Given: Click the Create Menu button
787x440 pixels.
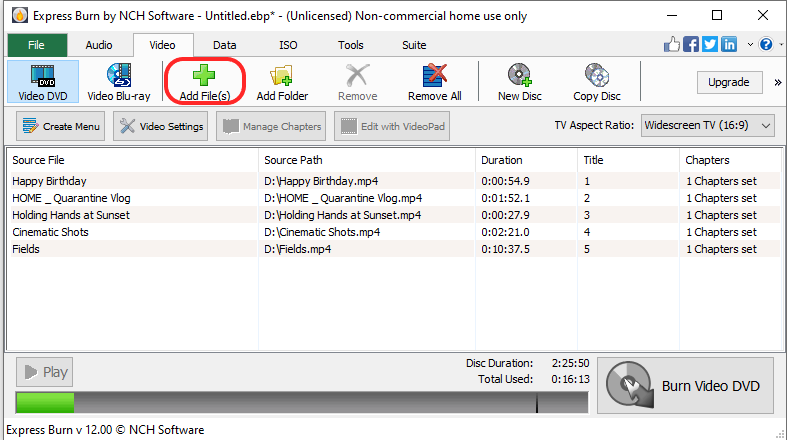Looking at the screenshot, I should click(61, 126).
